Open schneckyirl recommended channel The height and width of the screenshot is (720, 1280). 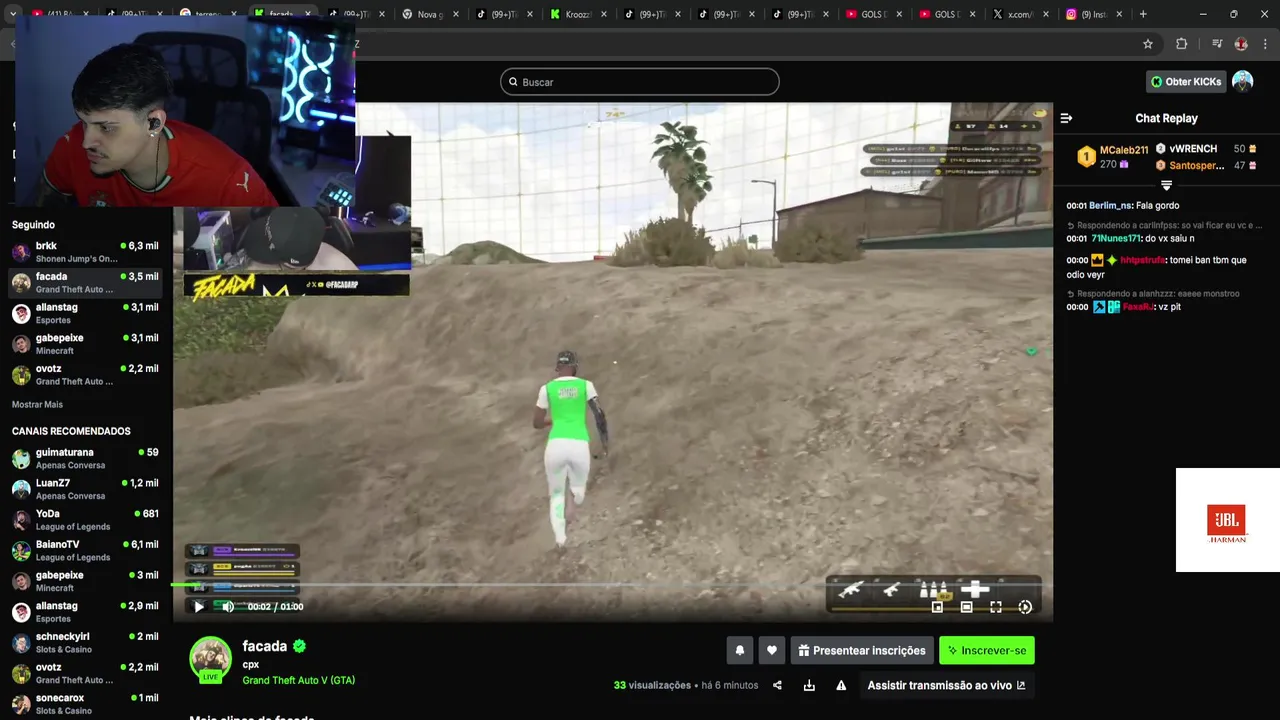[x=85, y=643]
